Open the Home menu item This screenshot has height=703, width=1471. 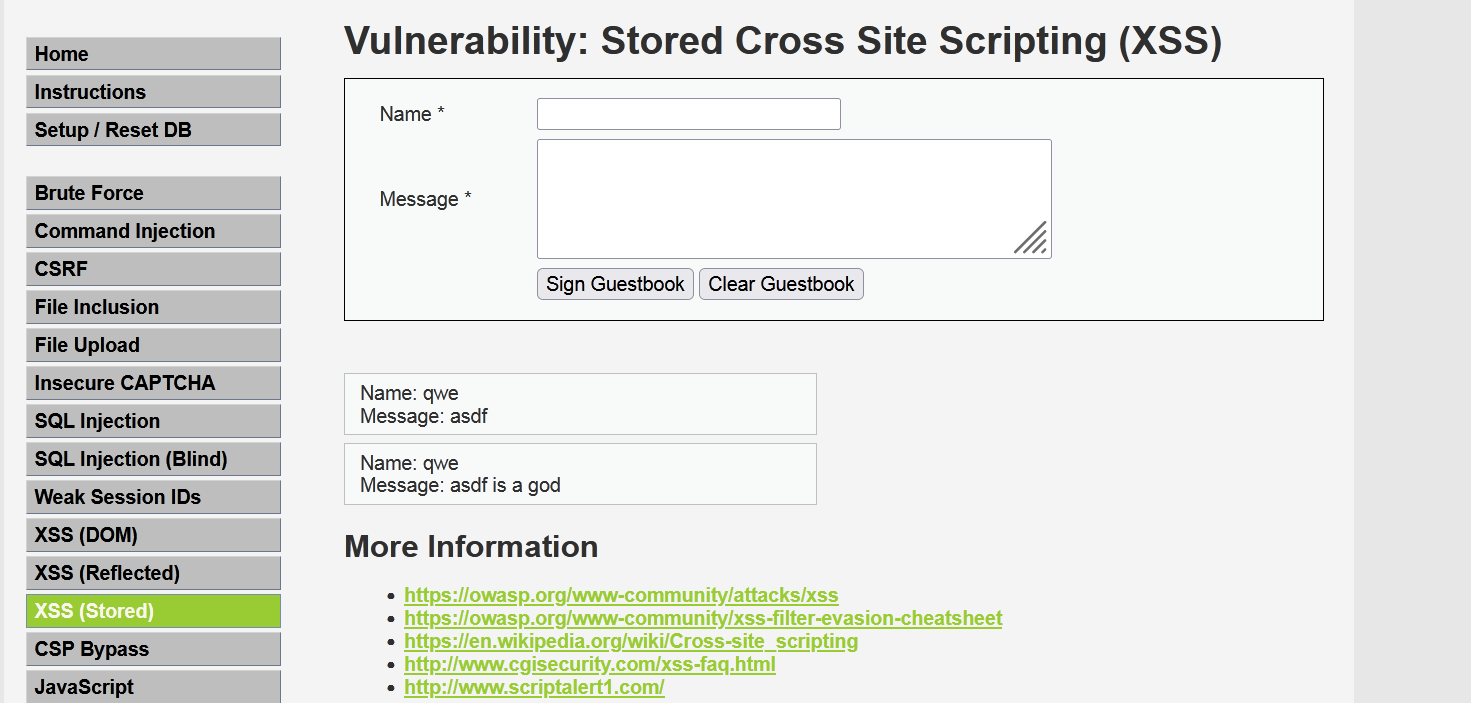(x=153, y=54)
